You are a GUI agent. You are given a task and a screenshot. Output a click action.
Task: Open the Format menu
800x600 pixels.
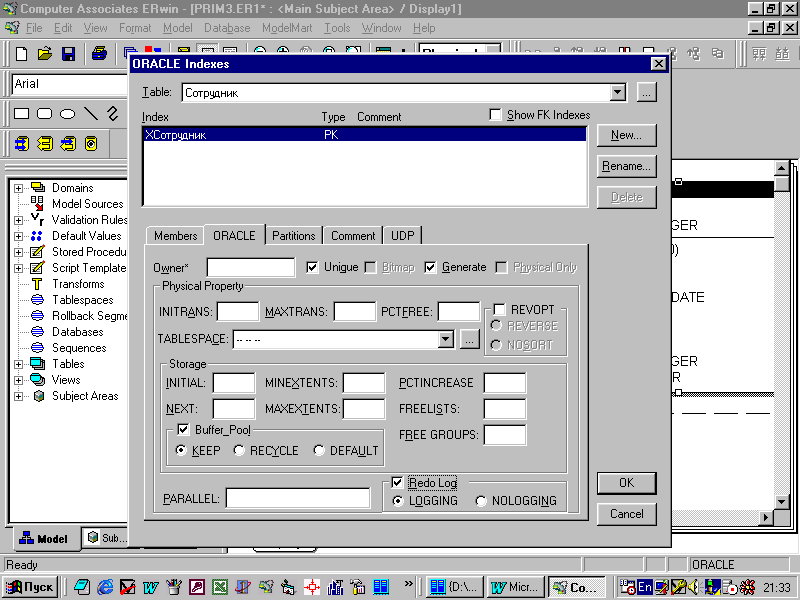pyautogui.click(x=135, y=28)
